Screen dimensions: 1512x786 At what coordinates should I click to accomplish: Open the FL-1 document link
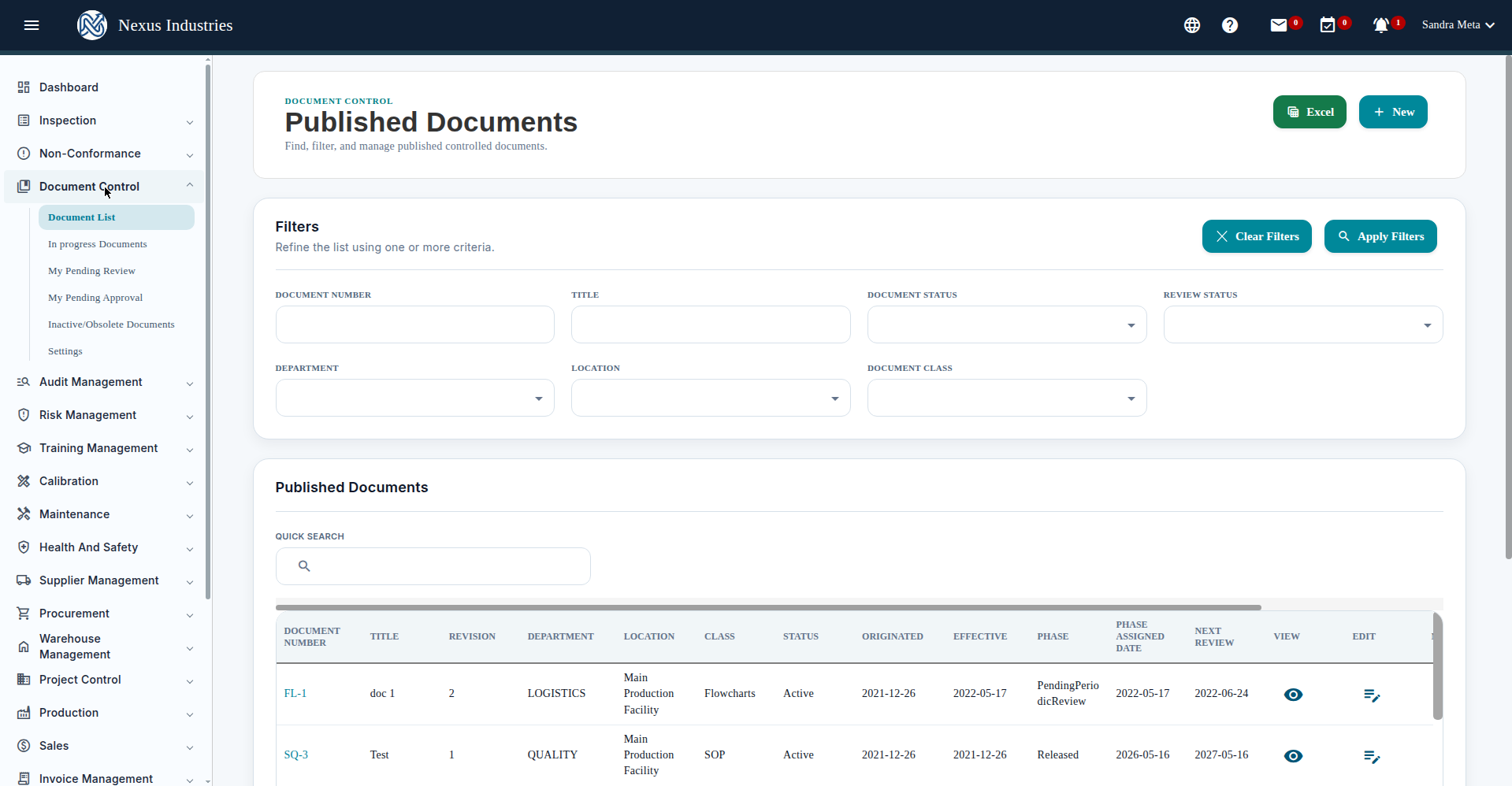(295, 693)
